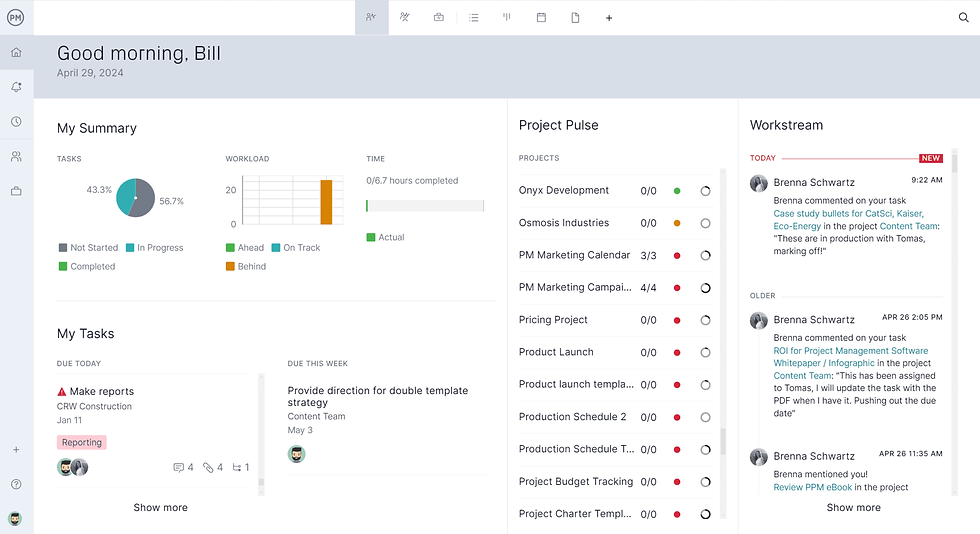This screenshot has width=980, height=534.
Task: Click the Onyx Development status circle
Action: (677, 190)
